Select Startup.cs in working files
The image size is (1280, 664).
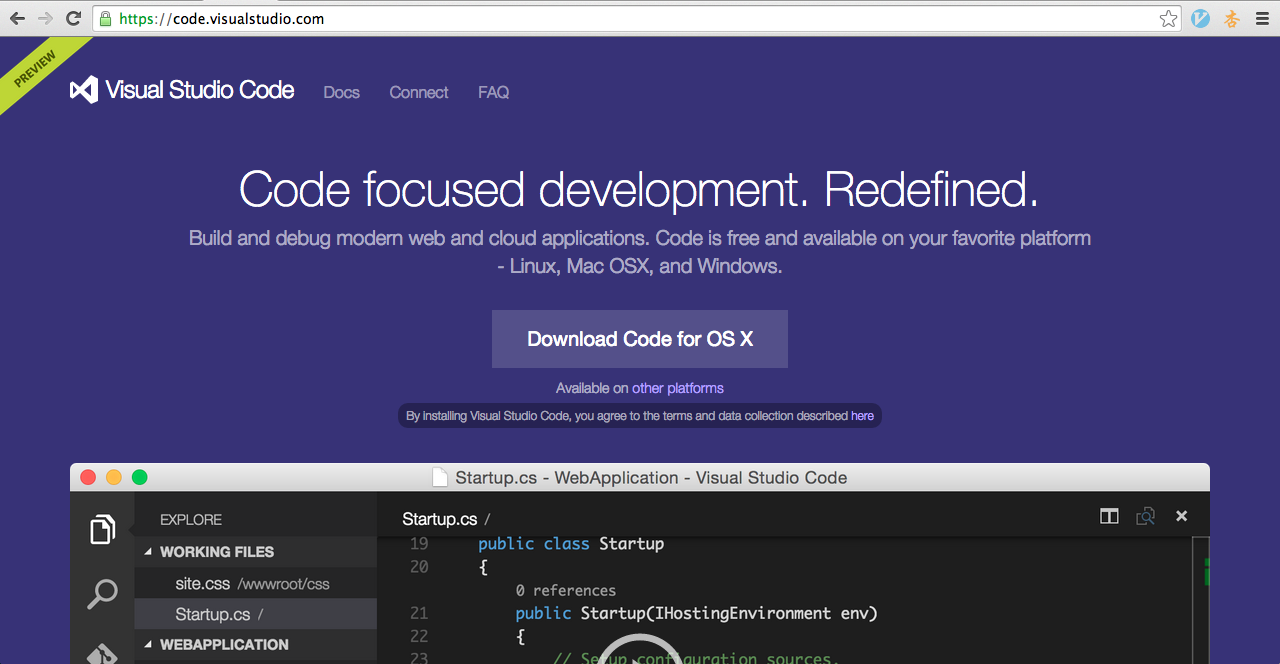pyautogui.click(x=256, y=614)
